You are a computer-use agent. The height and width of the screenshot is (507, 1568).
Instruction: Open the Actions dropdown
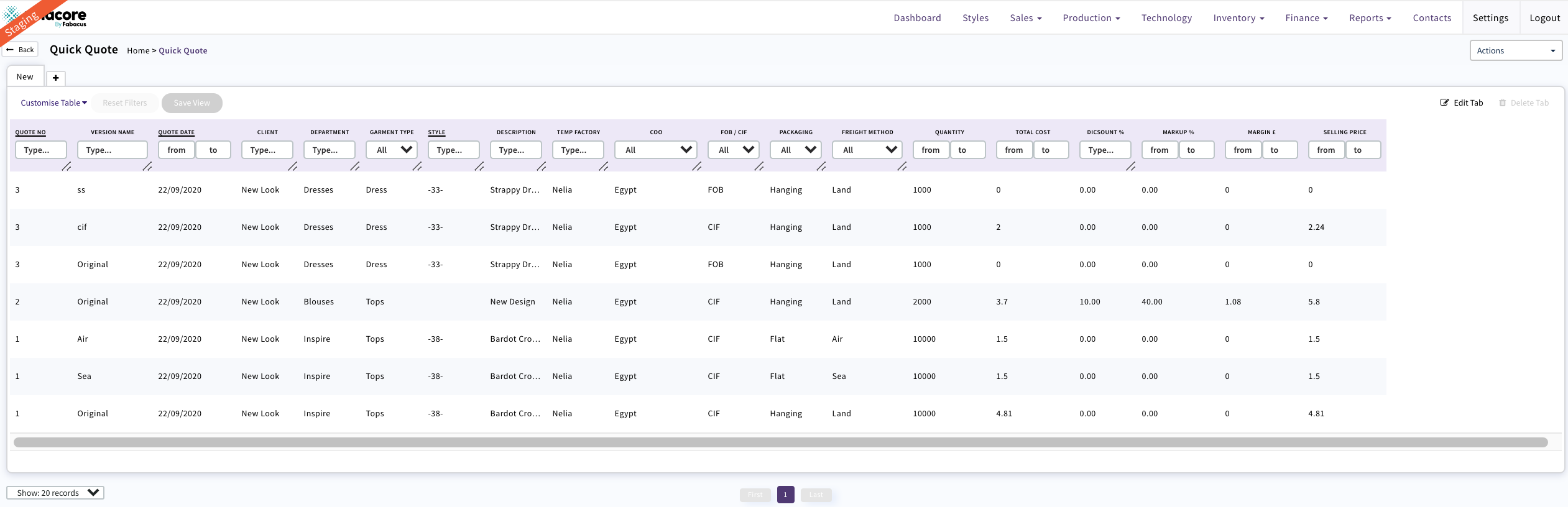(1515, 50)
